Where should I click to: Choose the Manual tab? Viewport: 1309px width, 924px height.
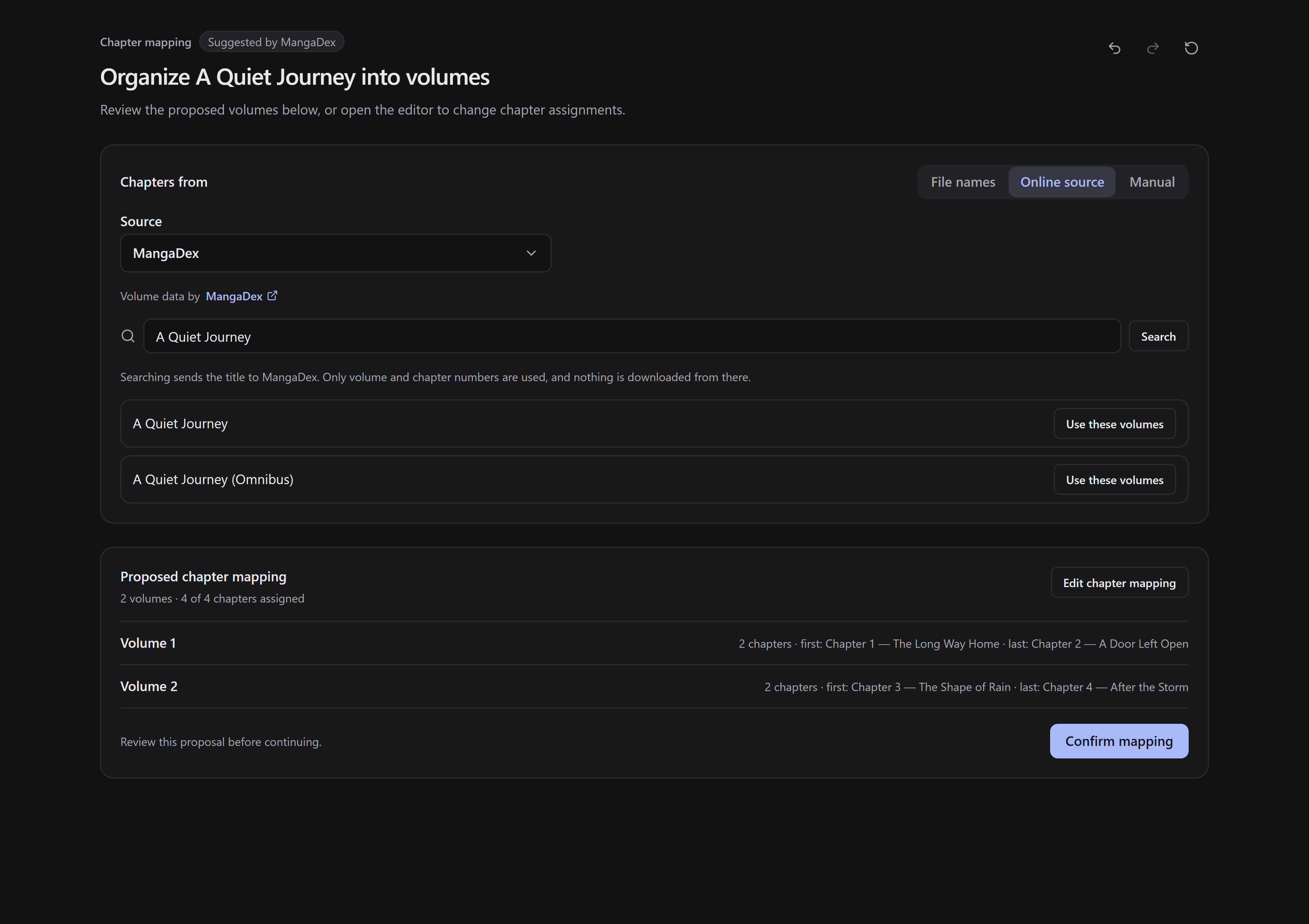(x=1152, y=182)
